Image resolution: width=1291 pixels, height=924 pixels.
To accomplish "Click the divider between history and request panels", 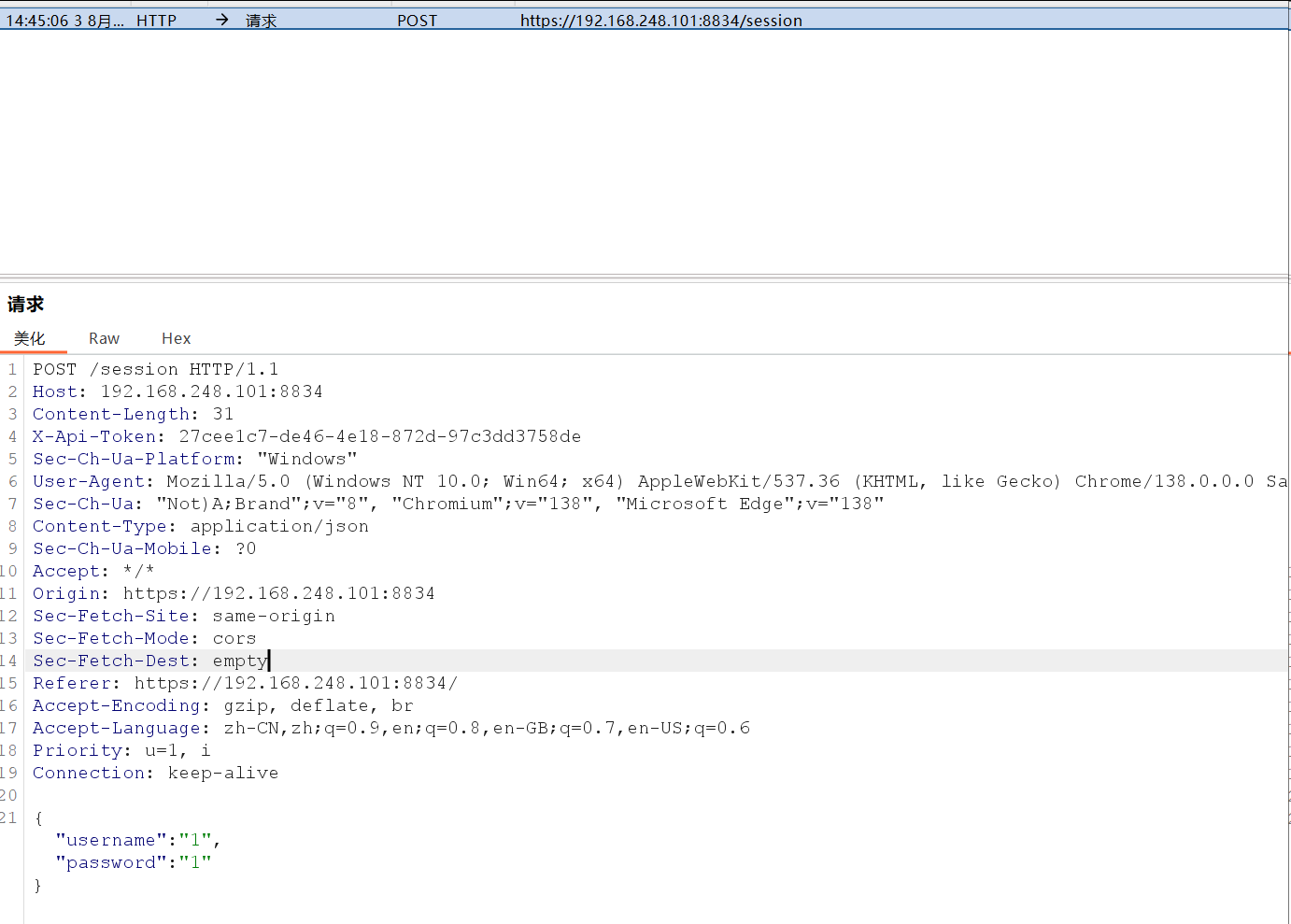I will (645, 277).
